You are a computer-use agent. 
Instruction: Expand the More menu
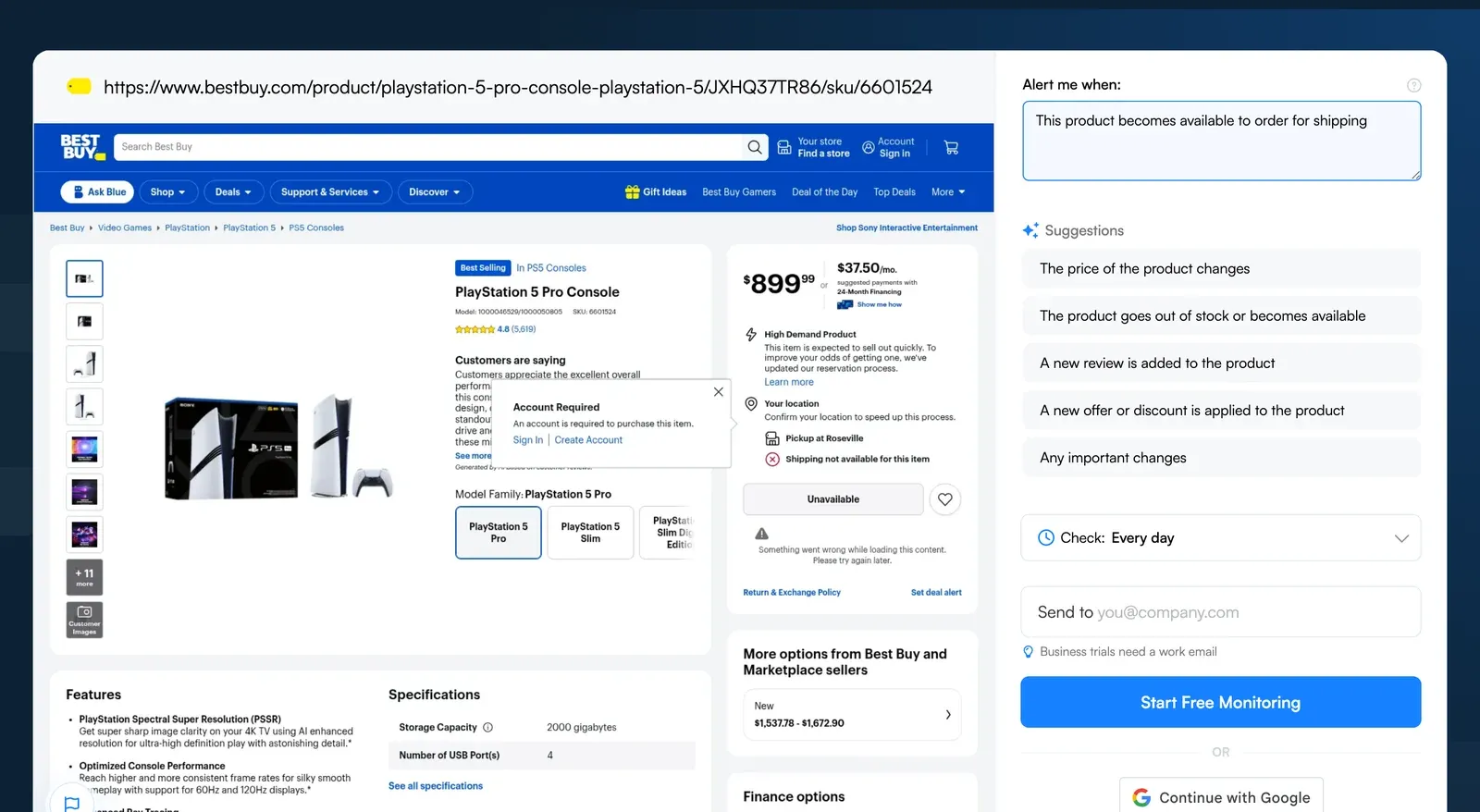(x=948, y=192)
